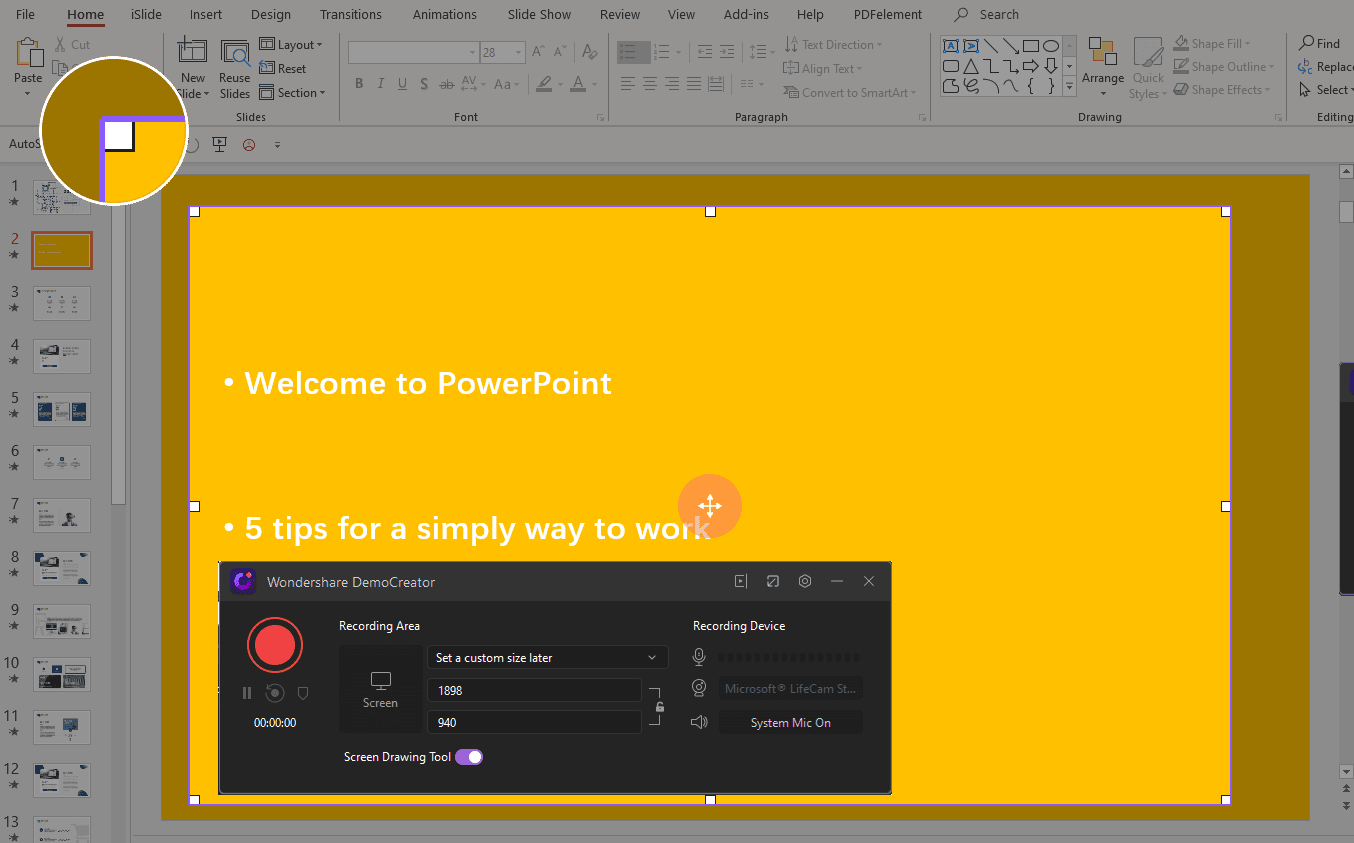Open the Transitions ribbon tab

tap(351, 14)
